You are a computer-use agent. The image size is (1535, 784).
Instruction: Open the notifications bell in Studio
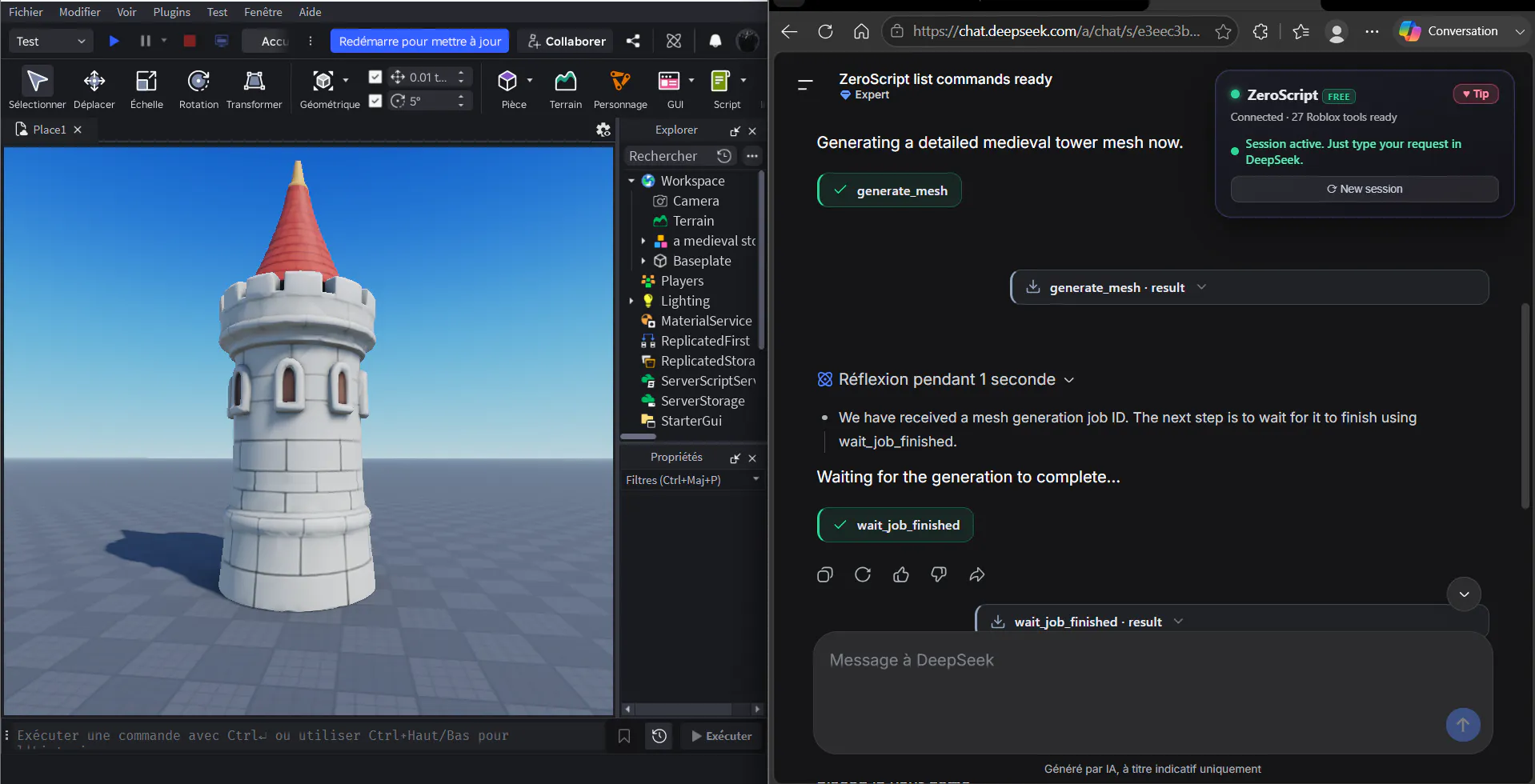pyautogui.click(x=715, y=41)
